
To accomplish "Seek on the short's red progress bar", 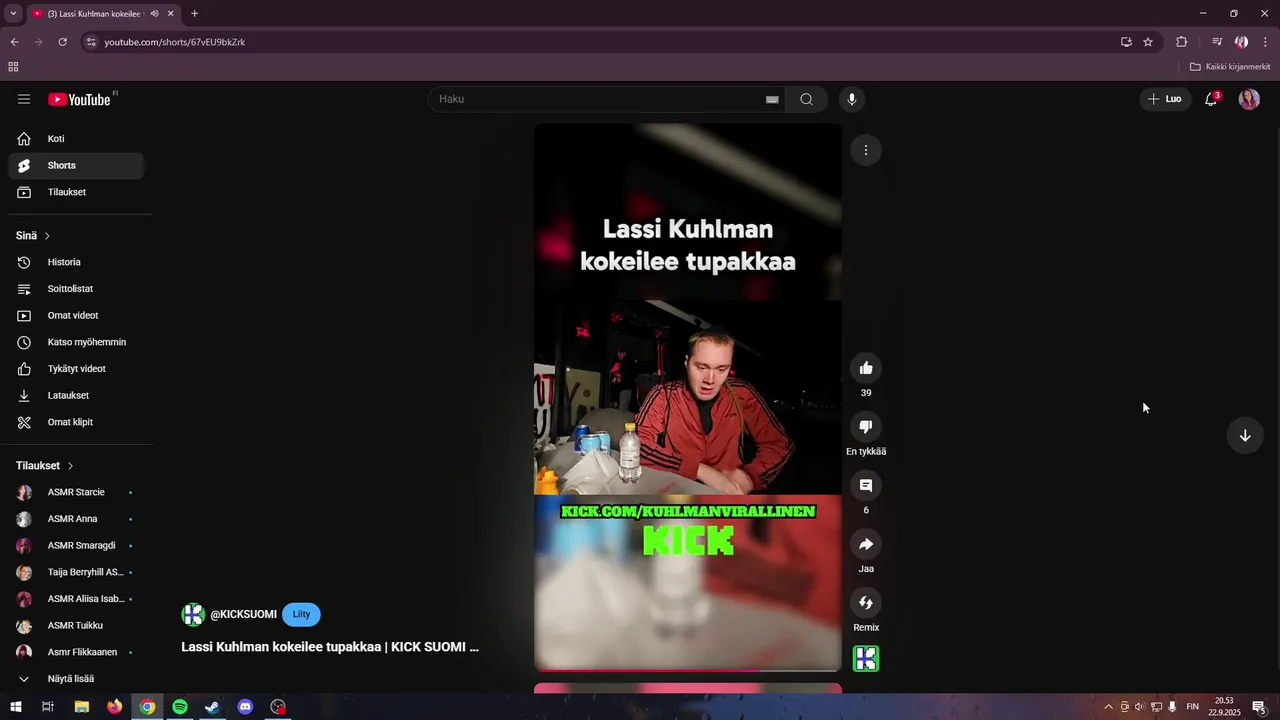I will 688,670.
